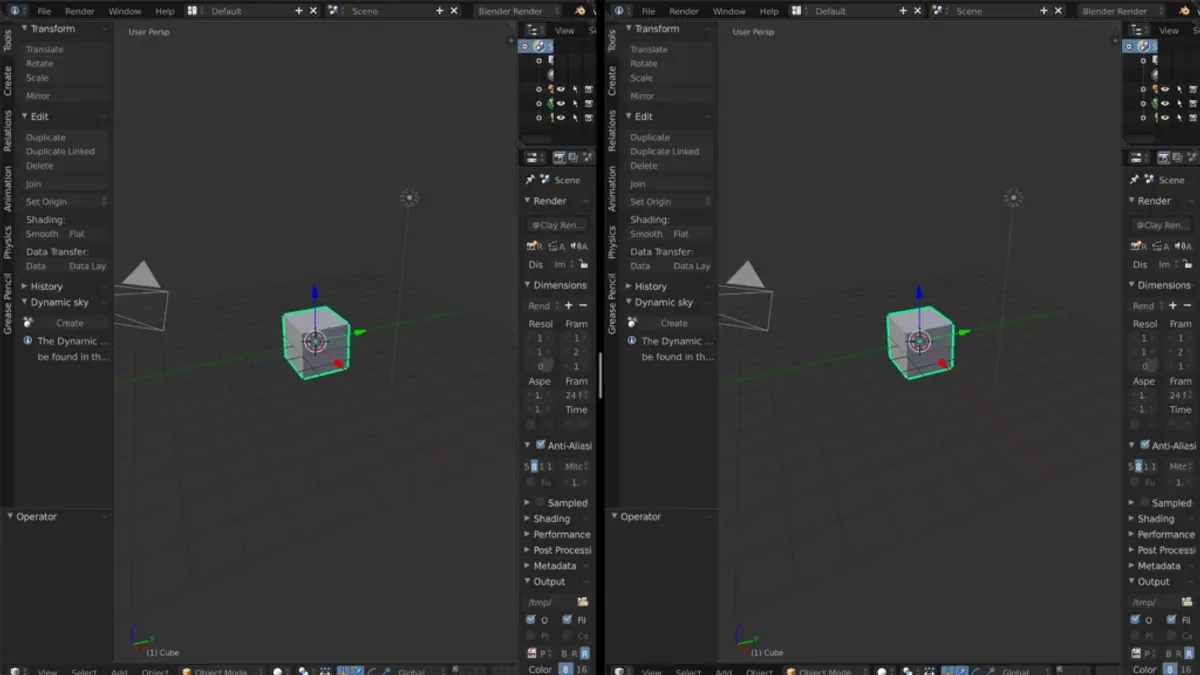This screenshot has width=1200, height=675.
Task: Open the File menu in left window
Action: click(x=44, y=11)
